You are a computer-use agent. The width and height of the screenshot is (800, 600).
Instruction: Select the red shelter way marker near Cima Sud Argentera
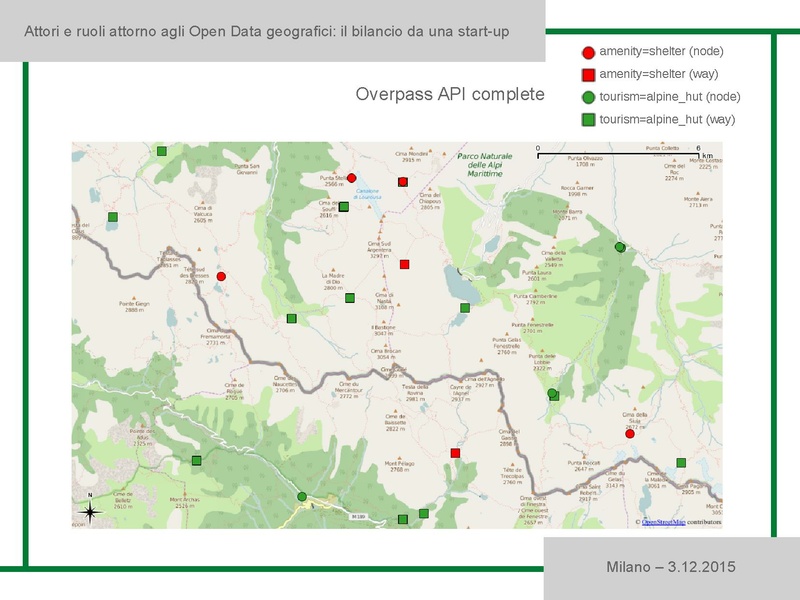click(404, 264)
